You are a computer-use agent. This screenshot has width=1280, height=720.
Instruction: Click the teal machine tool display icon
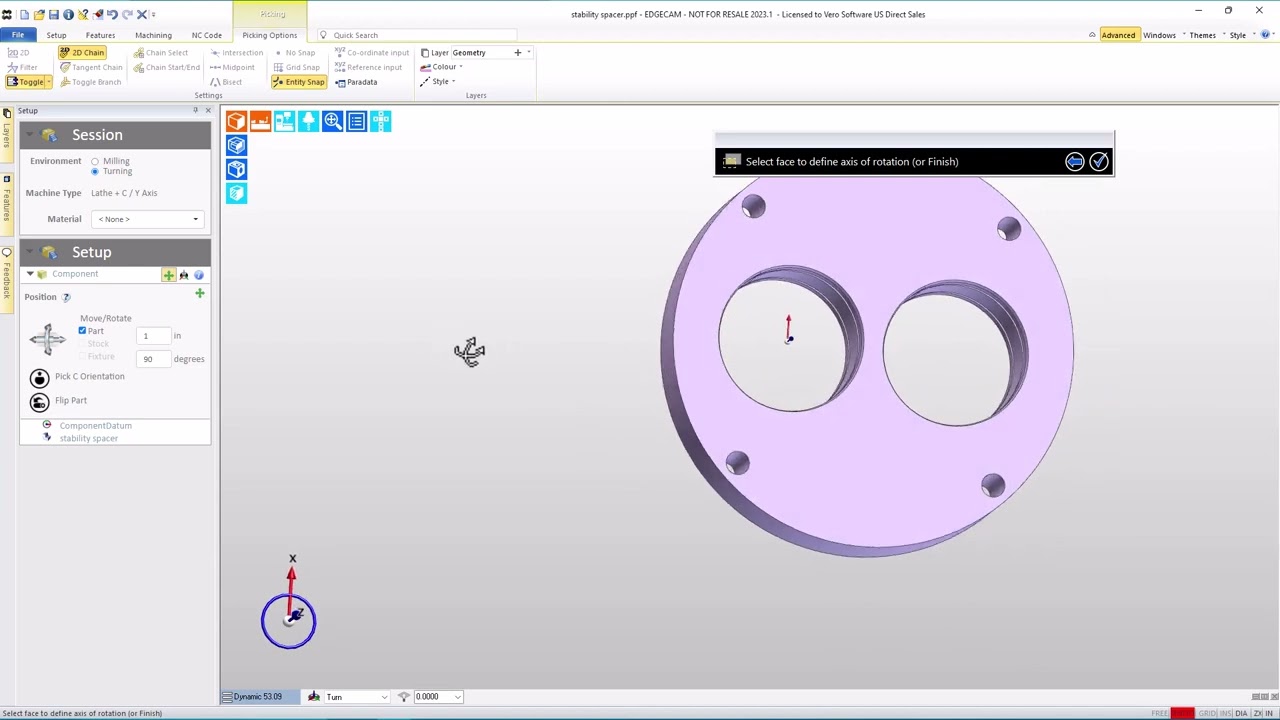(284, 121)
